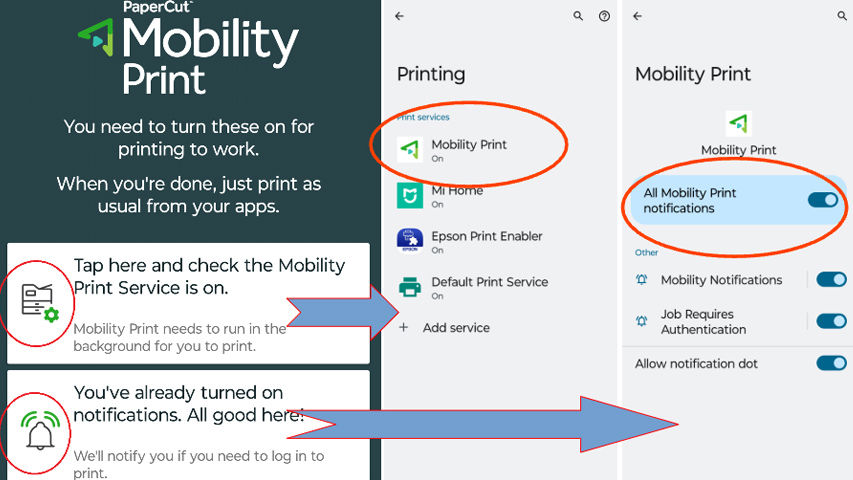Screen dimensions: 853x480
Task: Tap the printer settings icon in card
Action: (39, 303)
